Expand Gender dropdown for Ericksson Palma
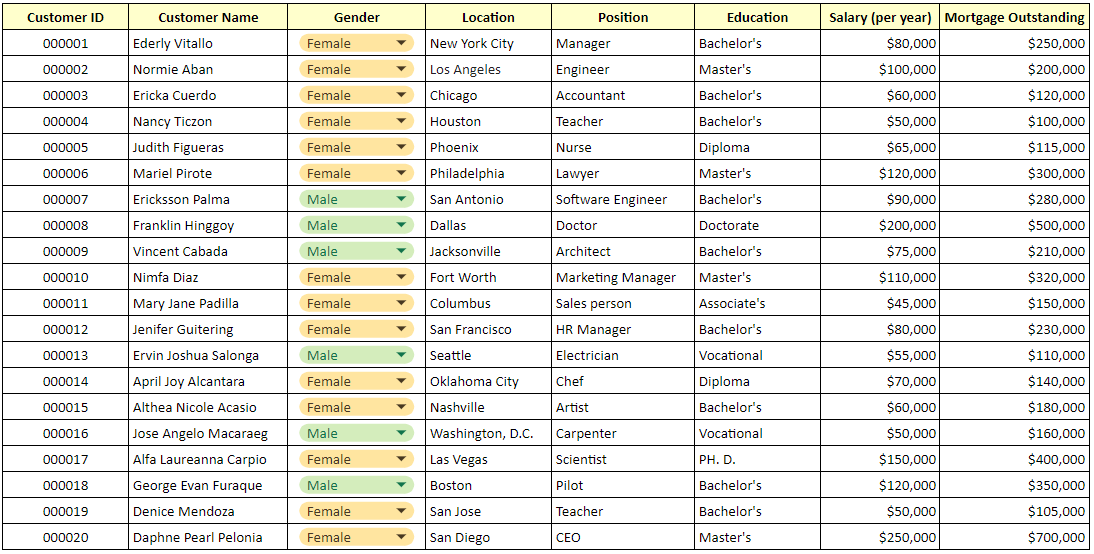The height and width of the screenshot is (554, 1094). pyautogui.click(x=401, y=199)
